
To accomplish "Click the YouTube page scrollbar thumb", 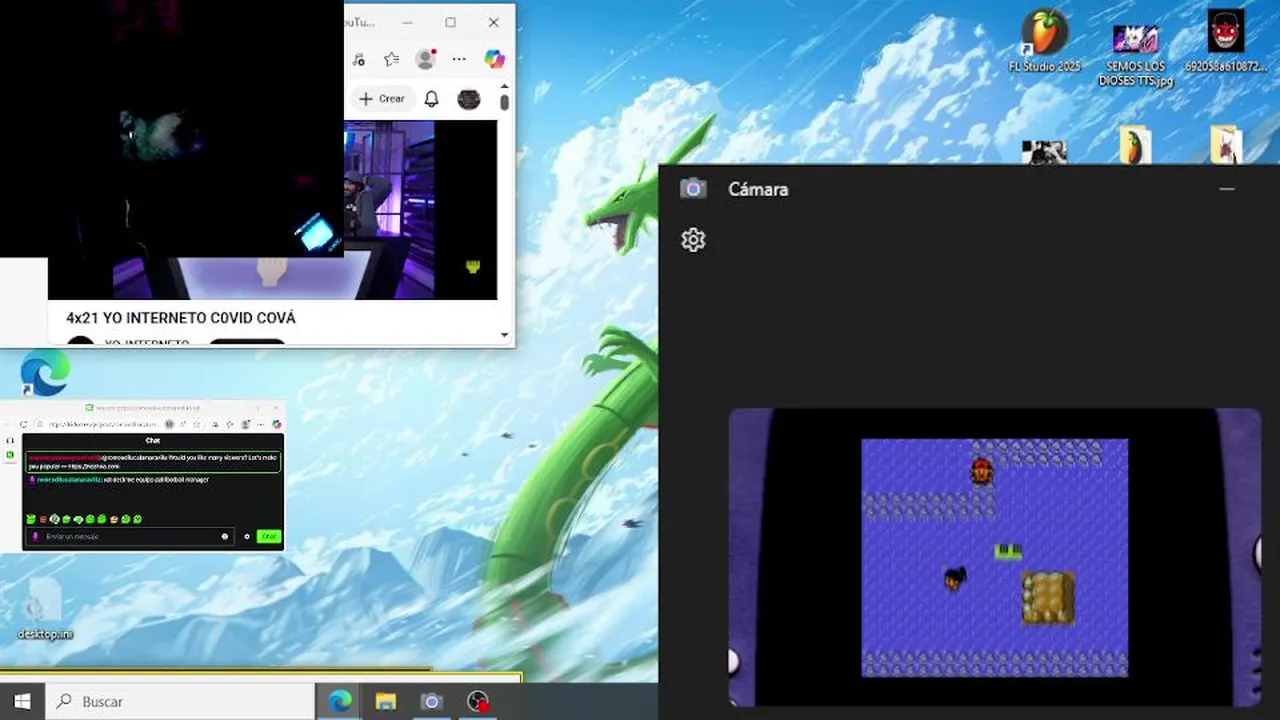I will (x=504, y=102).
